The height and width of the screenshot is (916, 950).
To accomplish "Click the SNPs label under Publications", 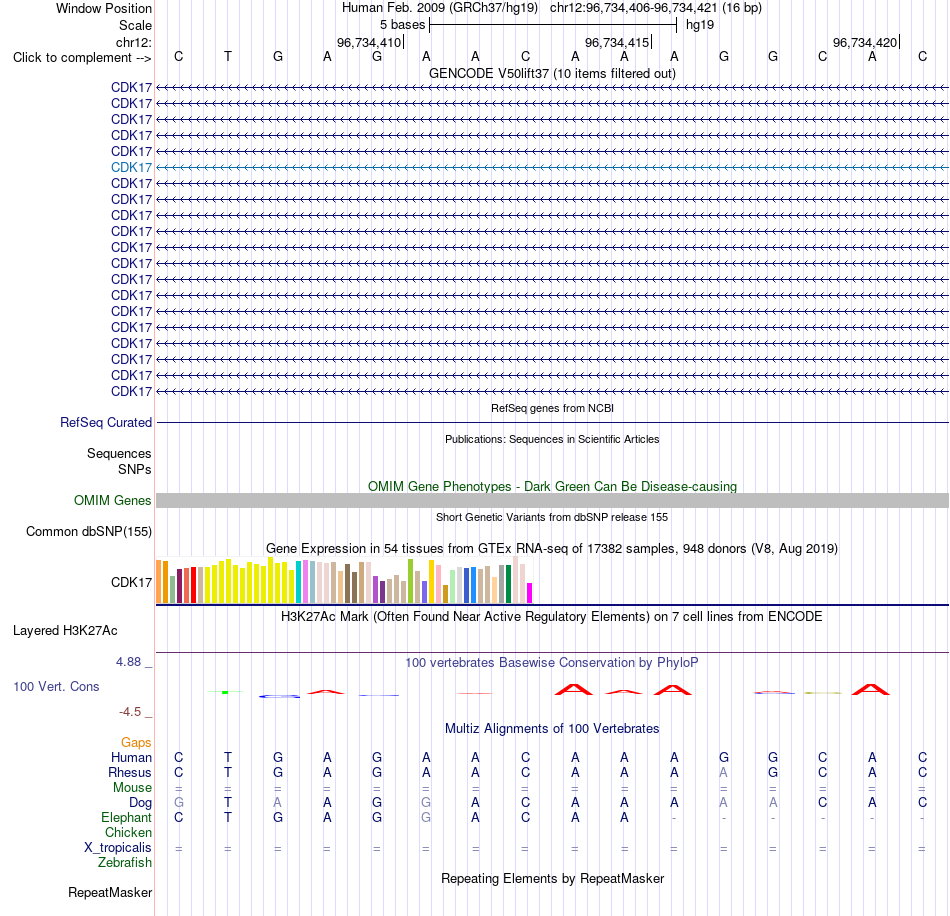I will pos(135,470).
